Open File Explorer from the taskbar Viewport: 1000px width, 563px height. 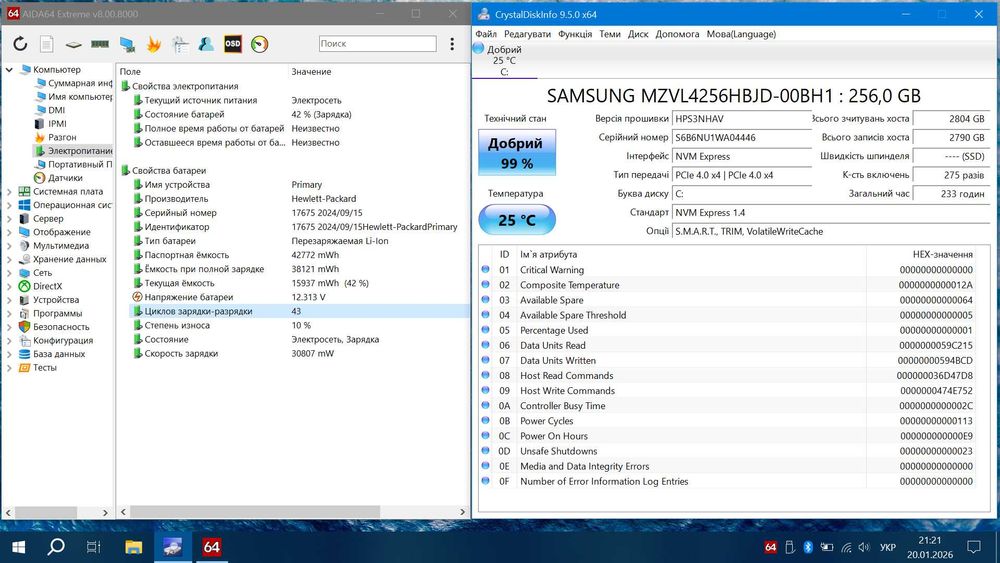(x=133, y=547)
